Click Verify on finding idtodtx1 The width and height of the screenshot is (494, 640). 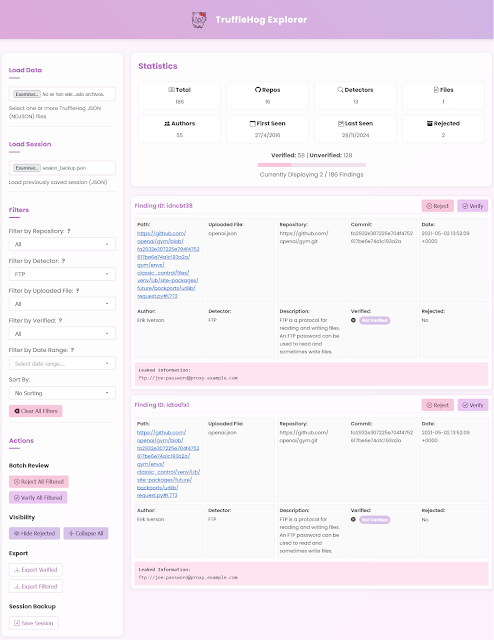473,405
